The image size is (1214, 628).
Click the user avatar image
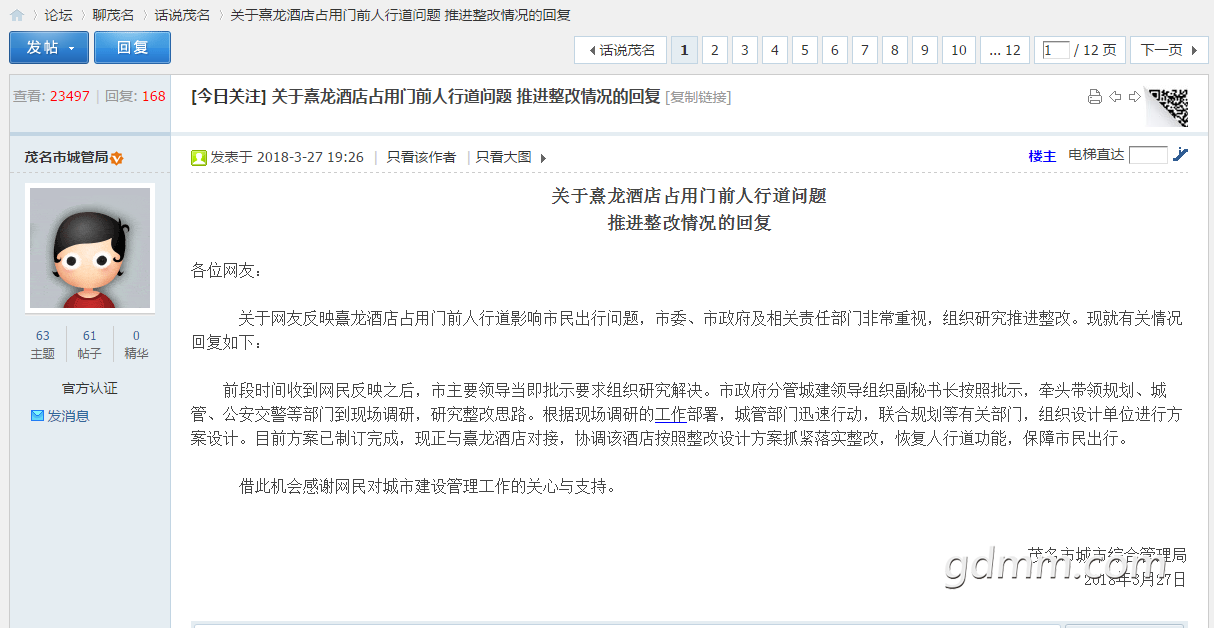pyautogui.click(x=90, y=248)
